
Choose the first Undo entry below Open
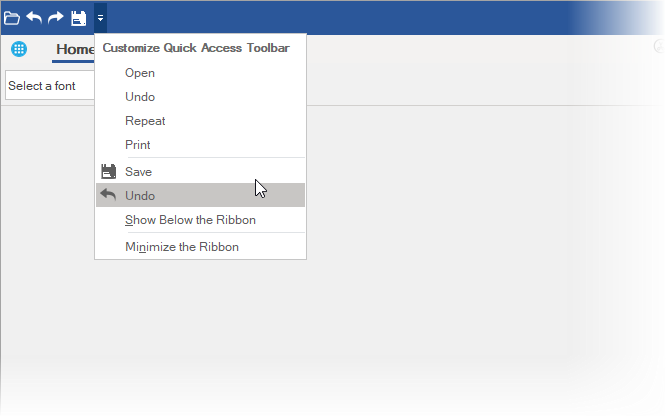tap(140, 97)
